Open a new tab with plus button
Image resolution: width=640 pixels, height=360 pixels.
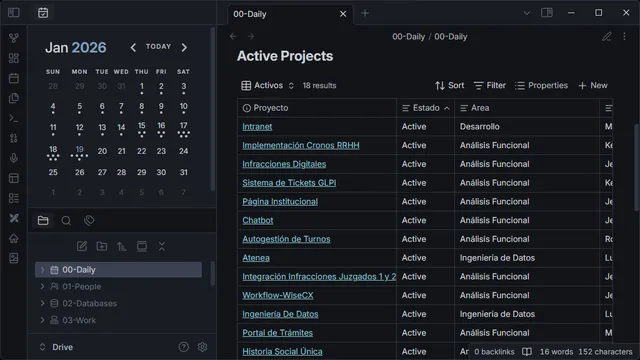365,13
